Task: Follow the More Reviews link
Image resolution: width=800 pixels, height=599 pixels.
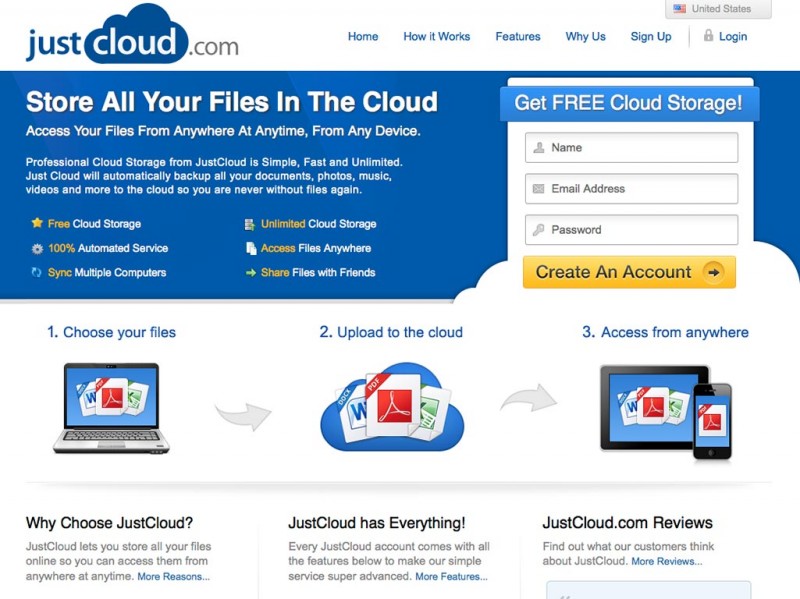Action: point(667,561)
